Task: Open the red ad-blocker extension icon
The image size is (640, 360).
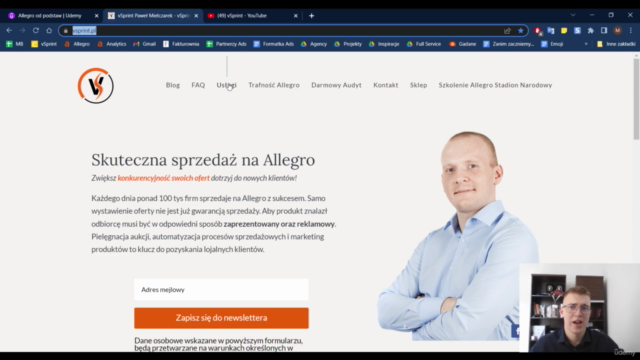Action: 538,31
